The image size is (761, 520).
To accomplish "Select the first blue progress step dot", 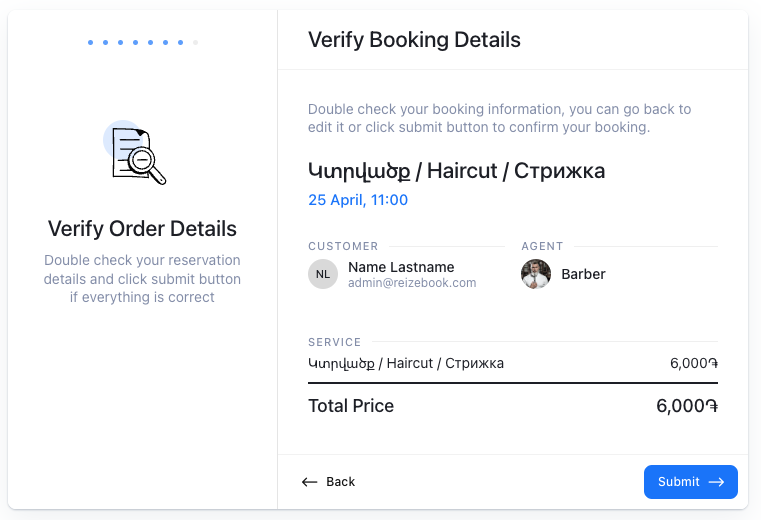I will pos(90,43).
